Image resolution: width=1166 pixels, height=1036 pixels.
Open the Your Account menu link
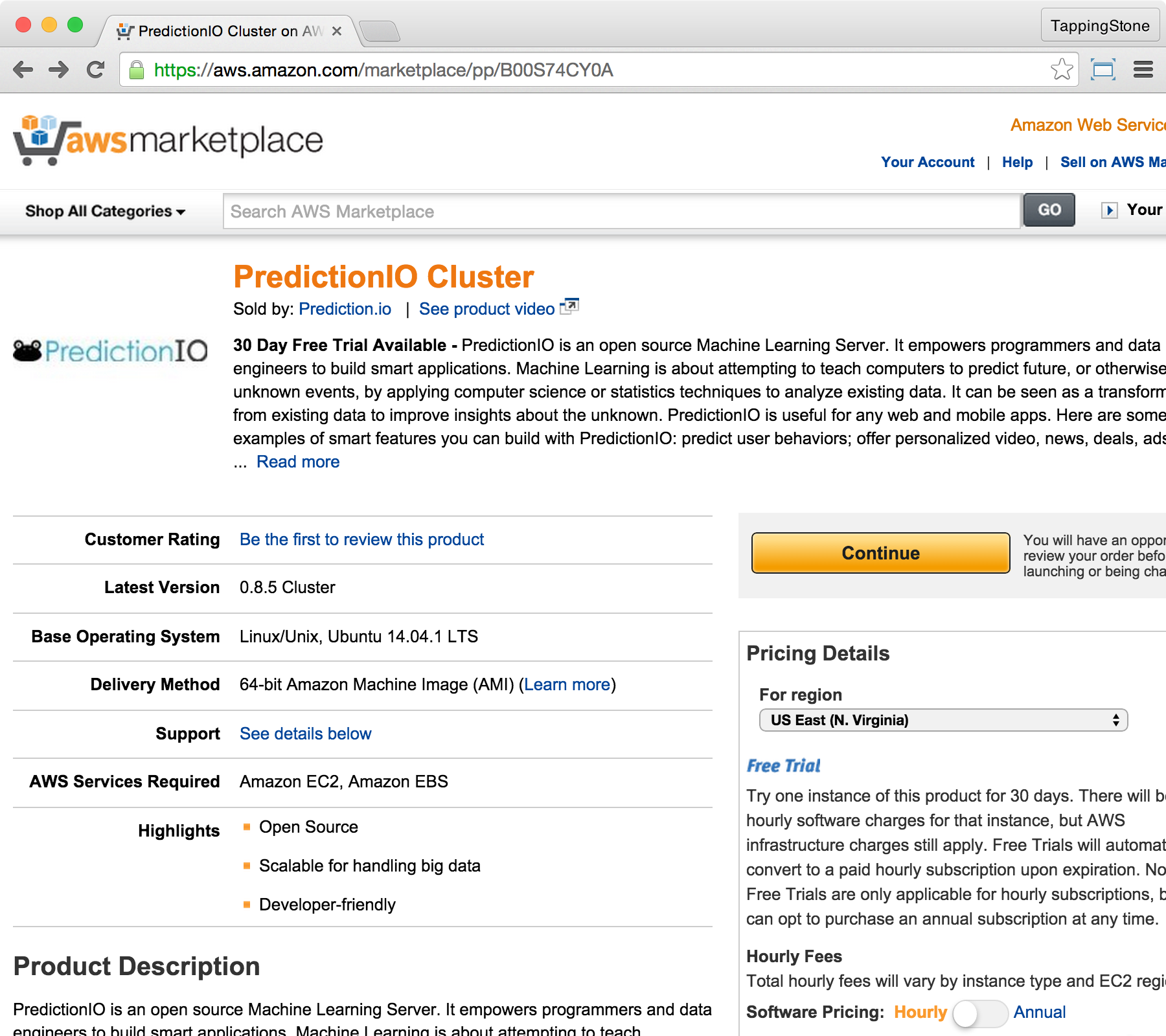[x=927, y=162]
